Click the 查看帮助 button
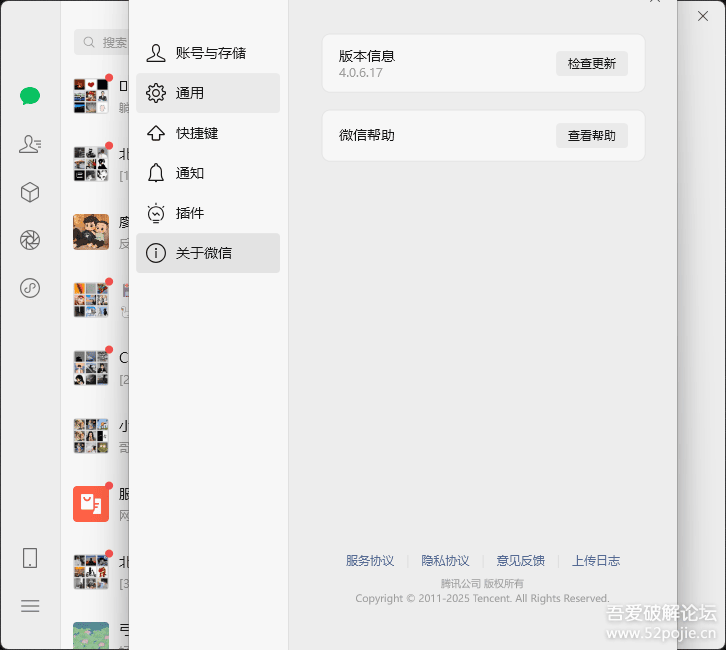This screenshot has width=726, height=650. tap(592, 136)
